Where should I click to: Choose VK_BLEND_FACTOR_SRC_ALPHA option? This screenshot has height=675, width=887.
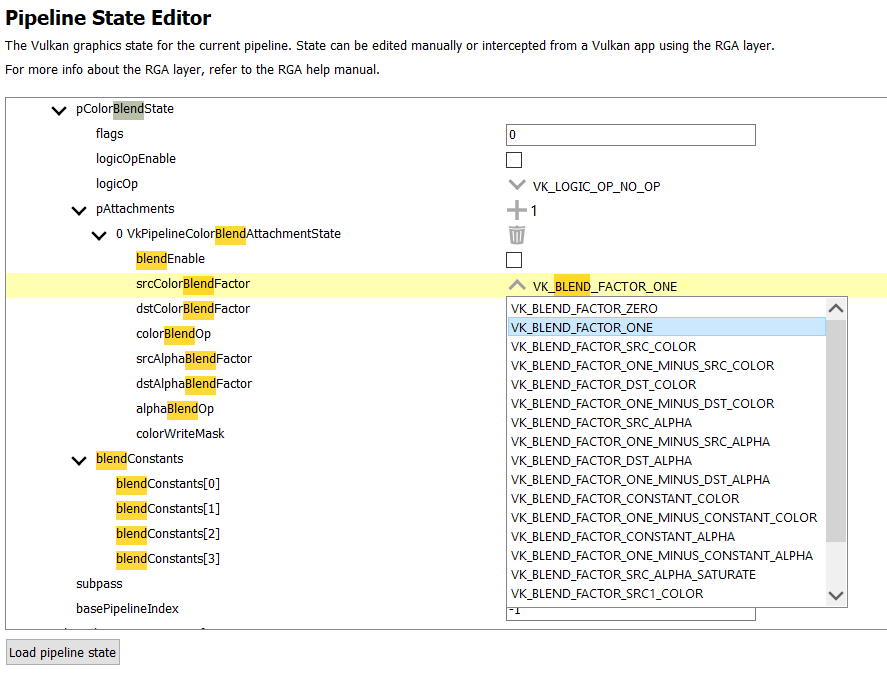pyautogui.click(x=601, y=423)
